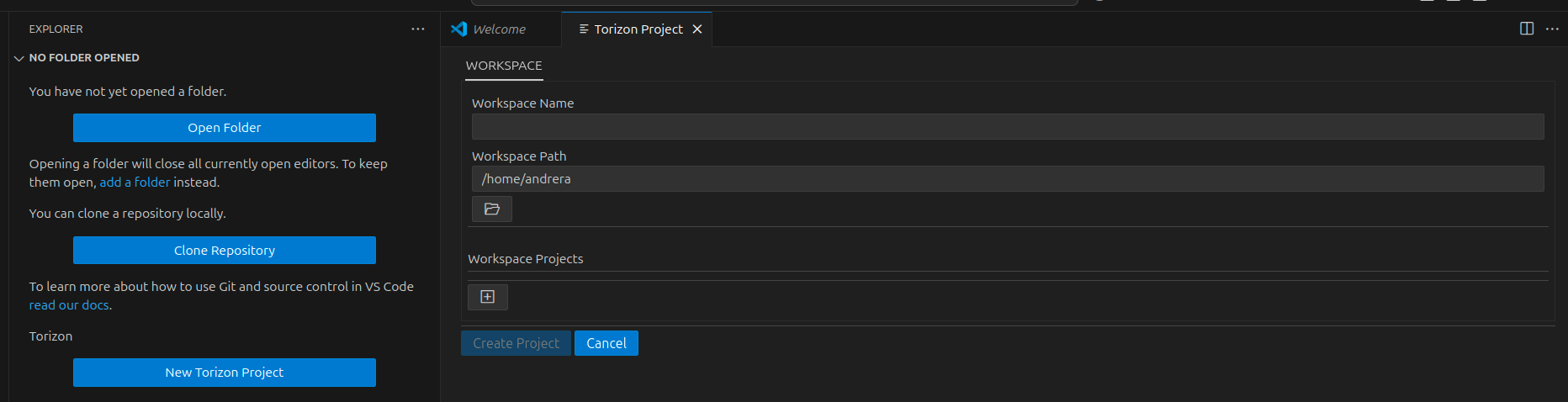1568x402 pixels.
Task: Open editor more actions ellipsis menu
Action: click(1552, 29)
